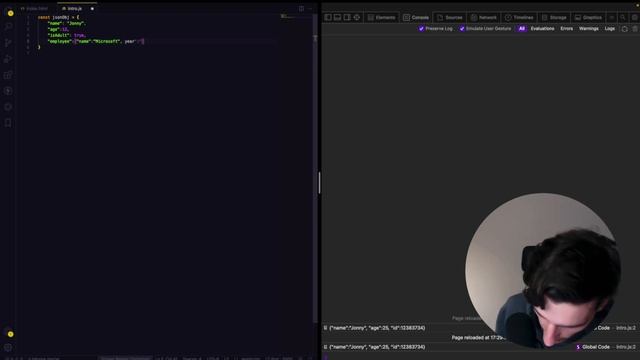Open the editor more actions menu

click(310, 8)
